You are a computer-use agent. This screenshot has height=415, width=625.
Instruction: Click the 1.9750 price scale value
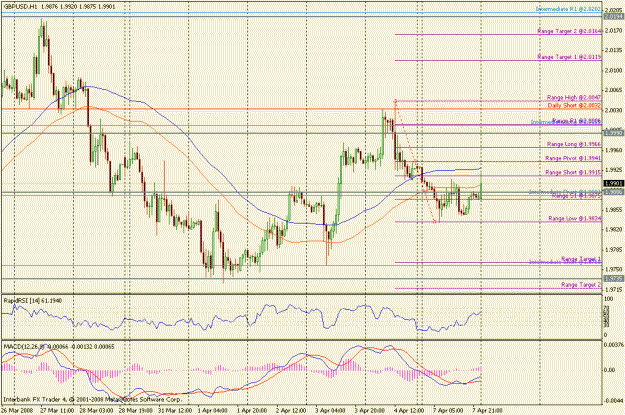(x=613, y=269)
